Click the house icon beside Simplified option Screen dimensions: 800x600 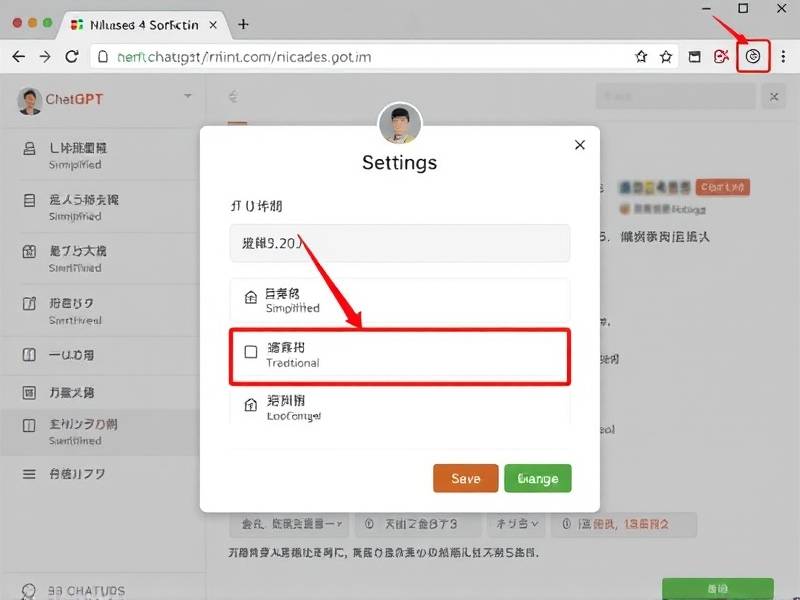(x=250, y=297)
